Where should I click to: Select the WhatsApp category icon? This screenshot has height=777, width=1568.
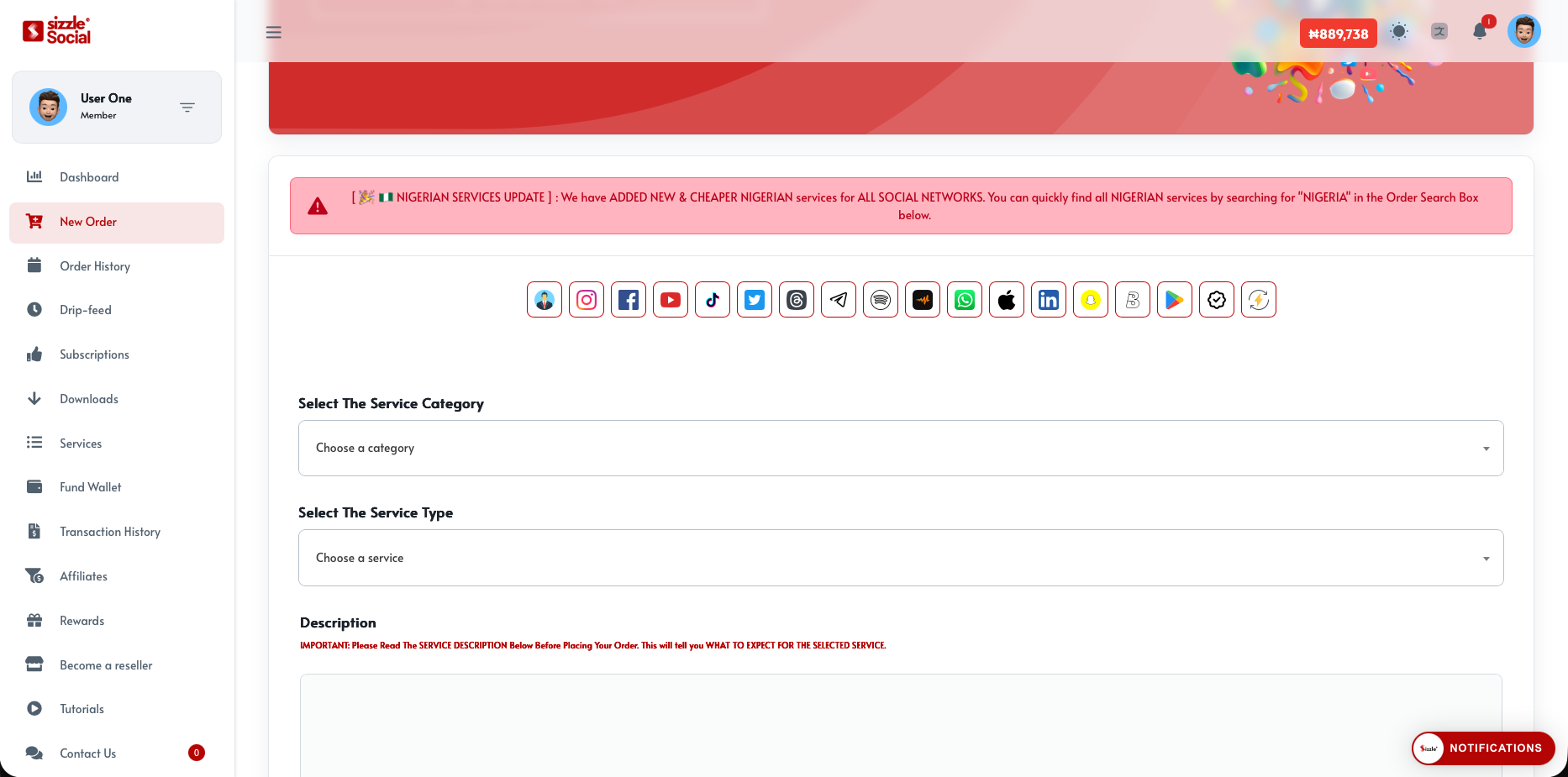point(965,300)
